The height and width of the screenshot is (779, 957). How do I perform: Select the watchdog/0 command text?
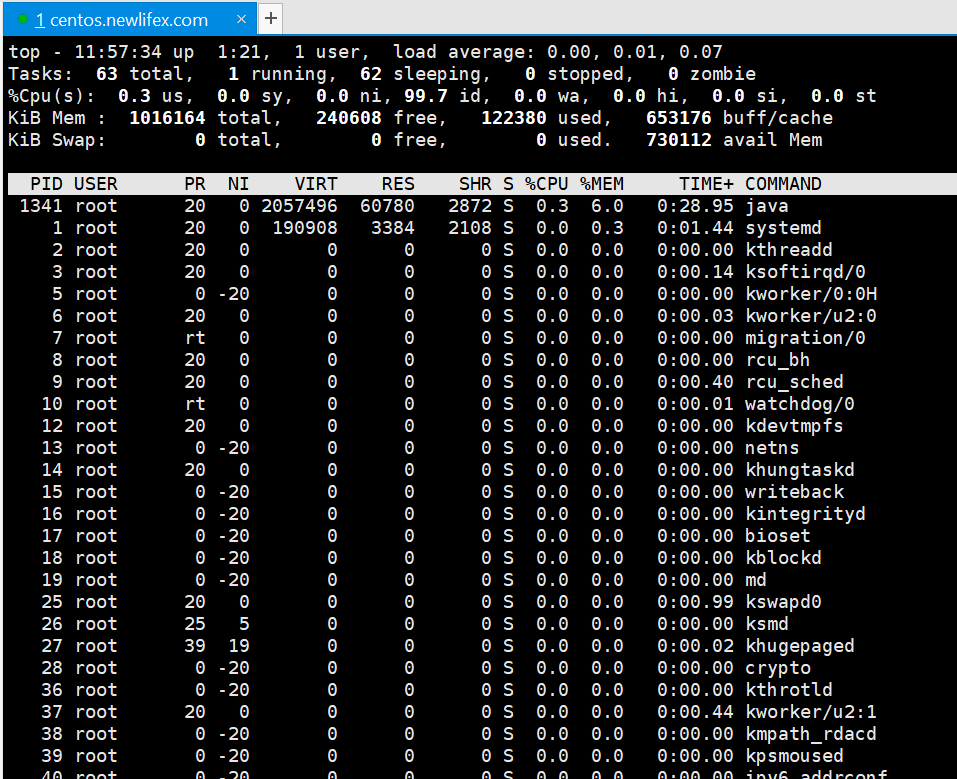pos(800,404)
